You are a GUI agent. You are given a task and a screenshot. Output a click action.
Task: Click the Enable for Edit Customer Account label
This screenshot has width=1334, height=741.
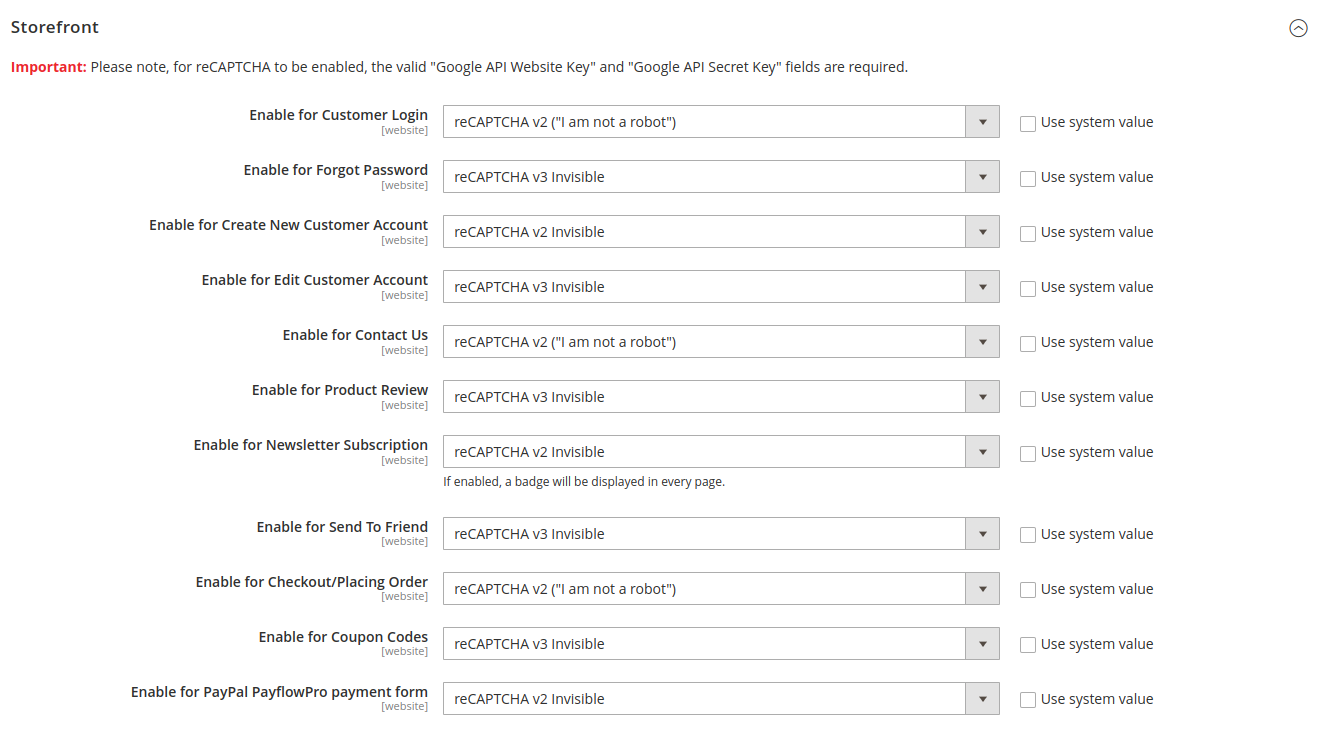[314, 280]
